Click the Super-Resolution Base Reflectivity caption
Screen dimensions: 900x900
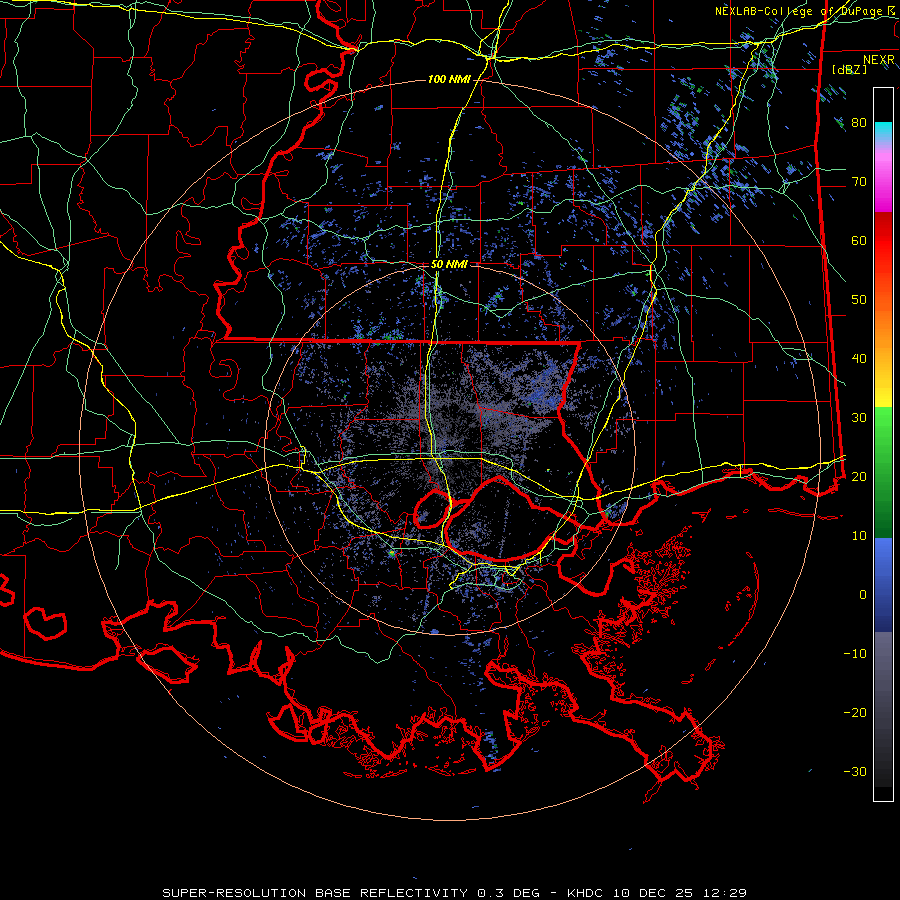point(454,893)
